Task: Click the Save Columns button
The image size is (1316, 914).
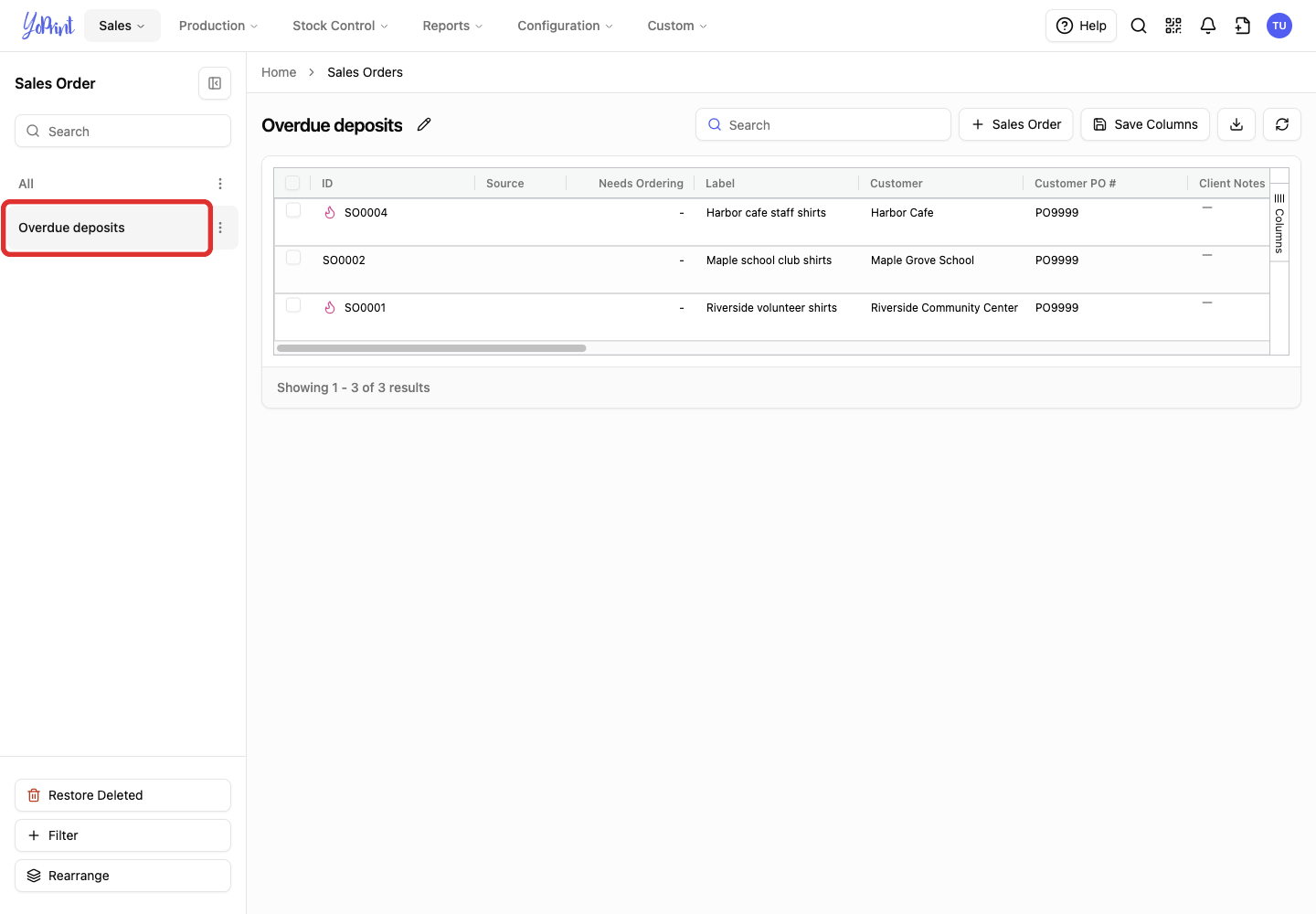Action: tap(1145, 124)
